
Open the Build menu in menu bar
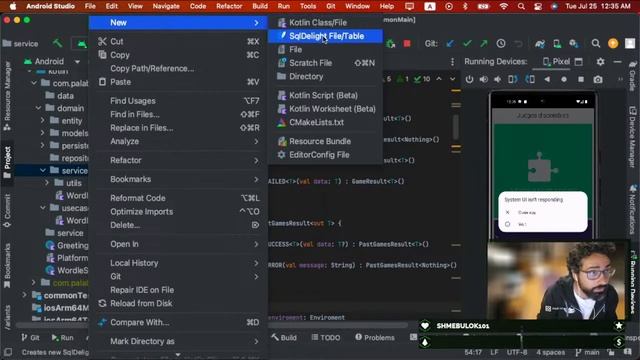point(260,6)
